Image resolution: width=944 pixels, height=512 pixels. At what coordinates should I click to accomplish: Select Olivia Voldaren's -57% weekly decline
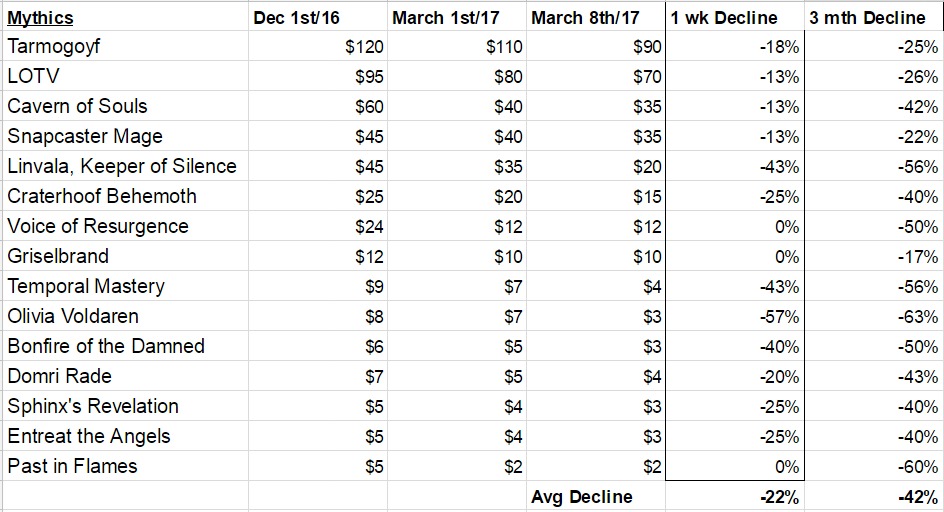[x=734, y=316]
